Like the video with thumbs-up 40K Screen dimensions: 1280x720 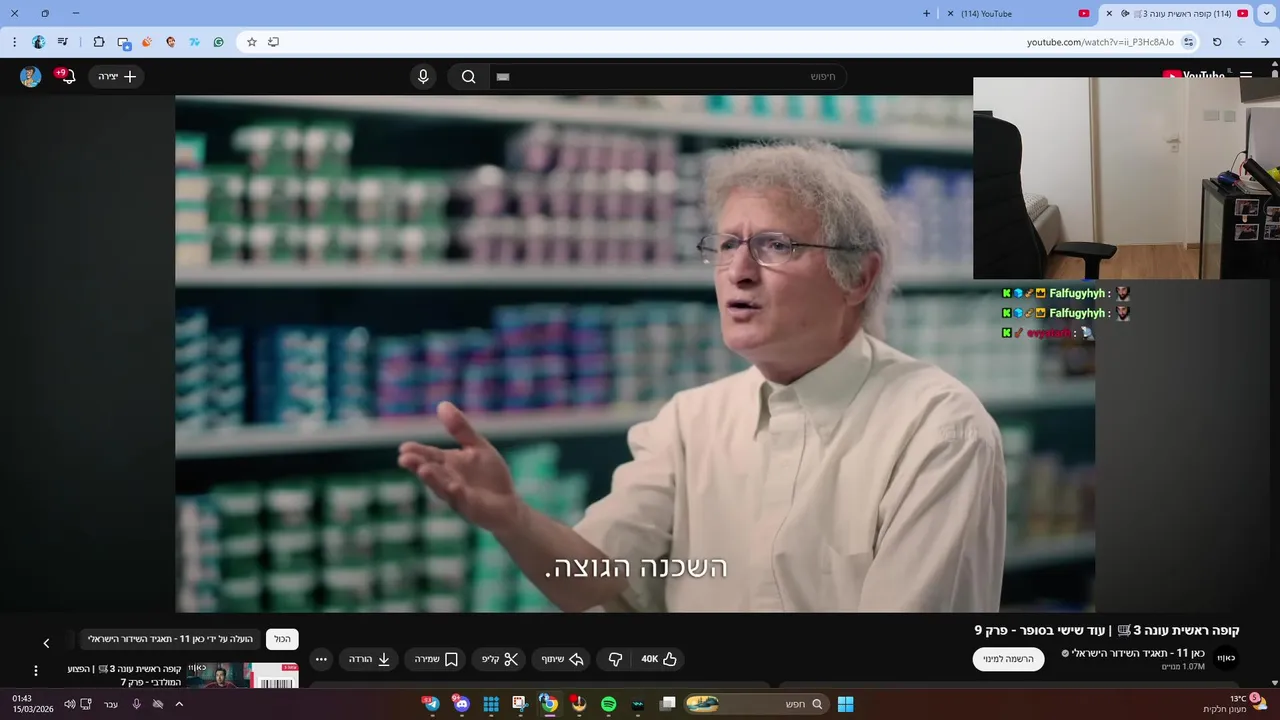click(660, 659)
